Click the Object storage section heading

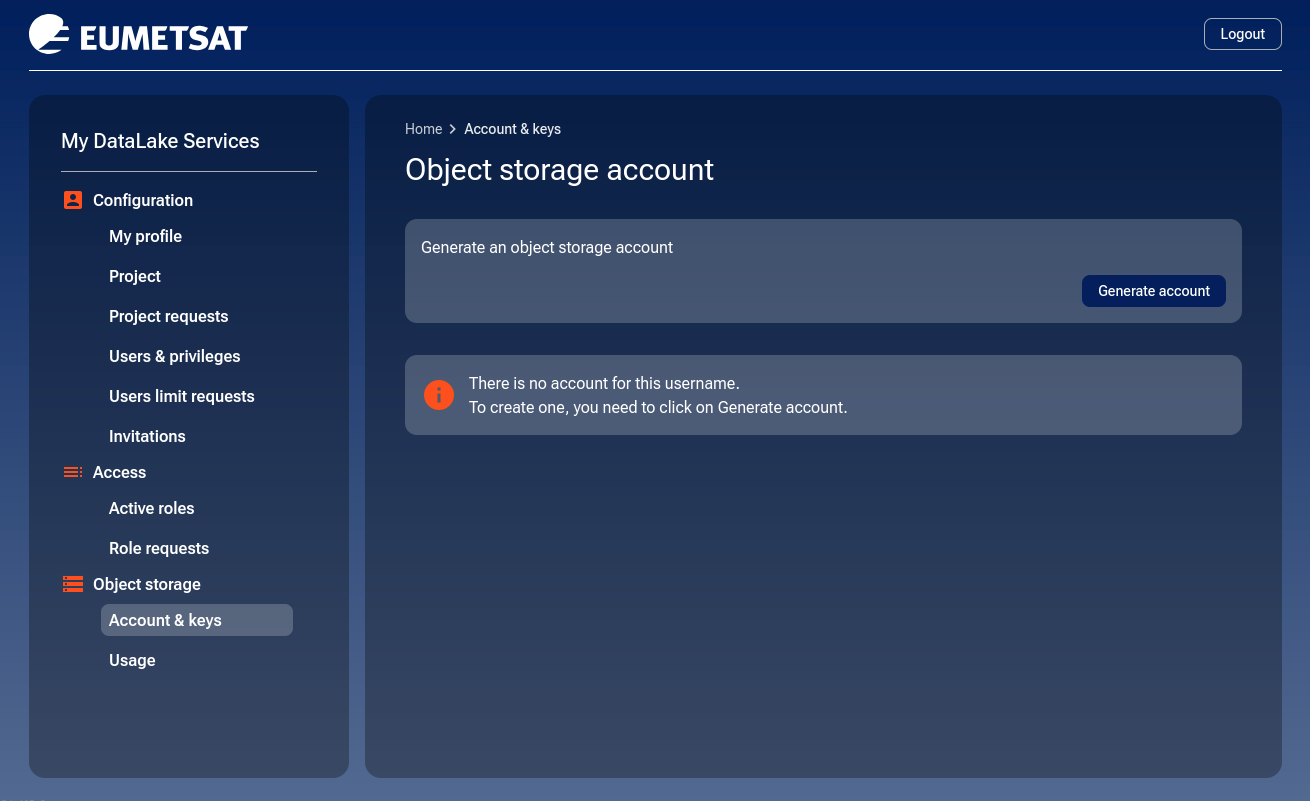147,584
